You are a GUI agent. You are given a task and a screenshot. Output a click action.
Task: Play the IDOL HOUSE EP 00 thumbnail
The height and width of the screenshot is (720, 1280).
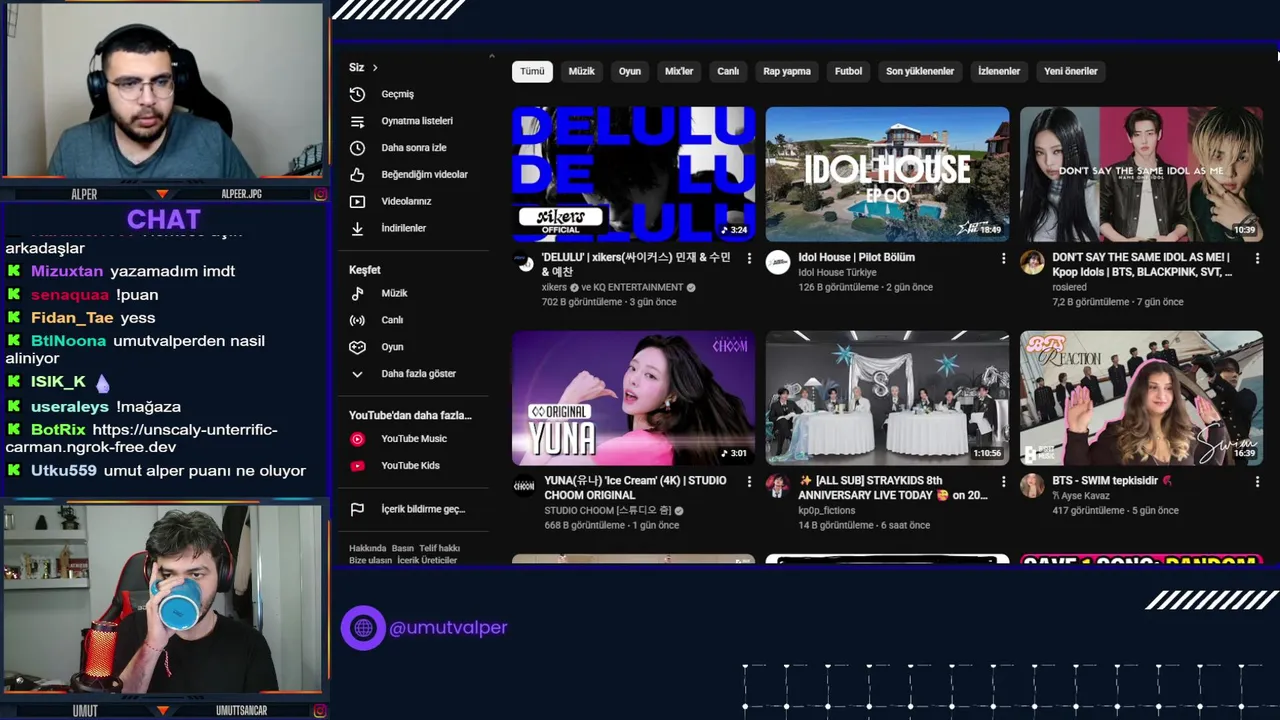point(887,174)
